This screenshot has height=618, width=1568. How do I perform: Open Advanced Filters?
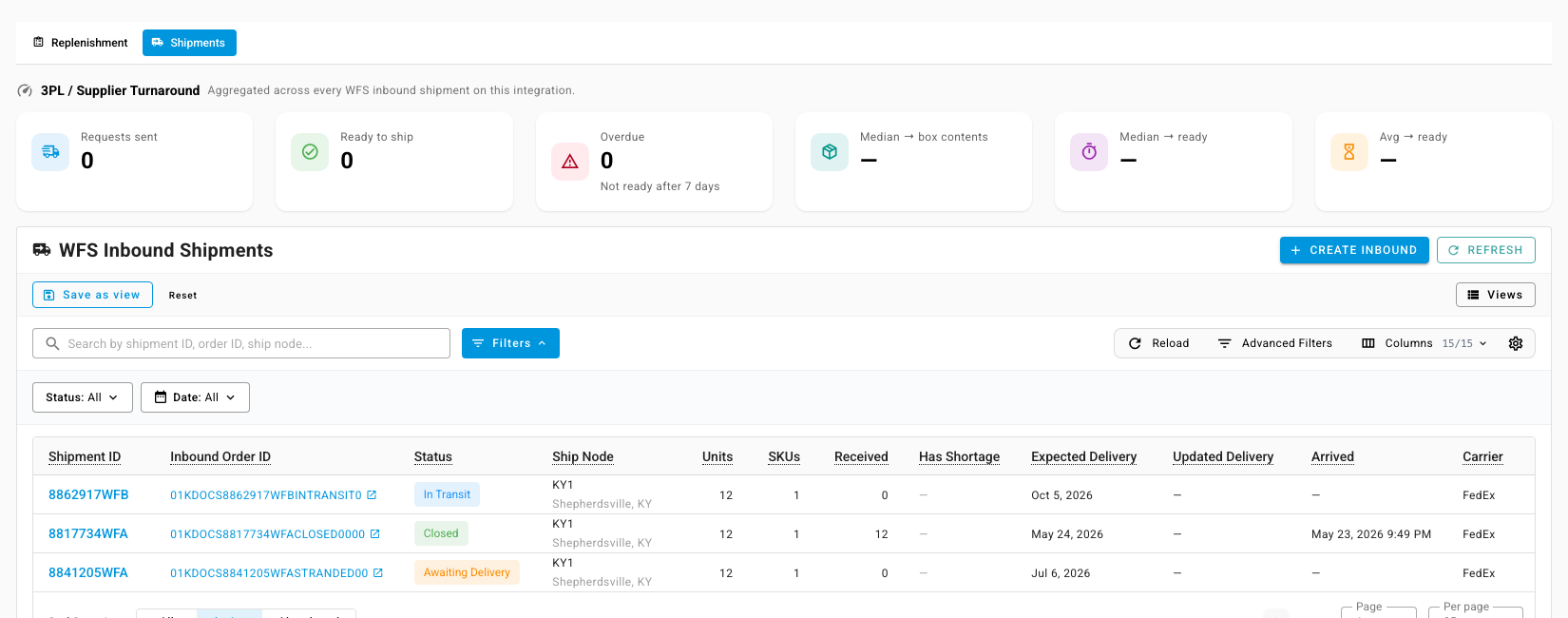click(1275, 343)
